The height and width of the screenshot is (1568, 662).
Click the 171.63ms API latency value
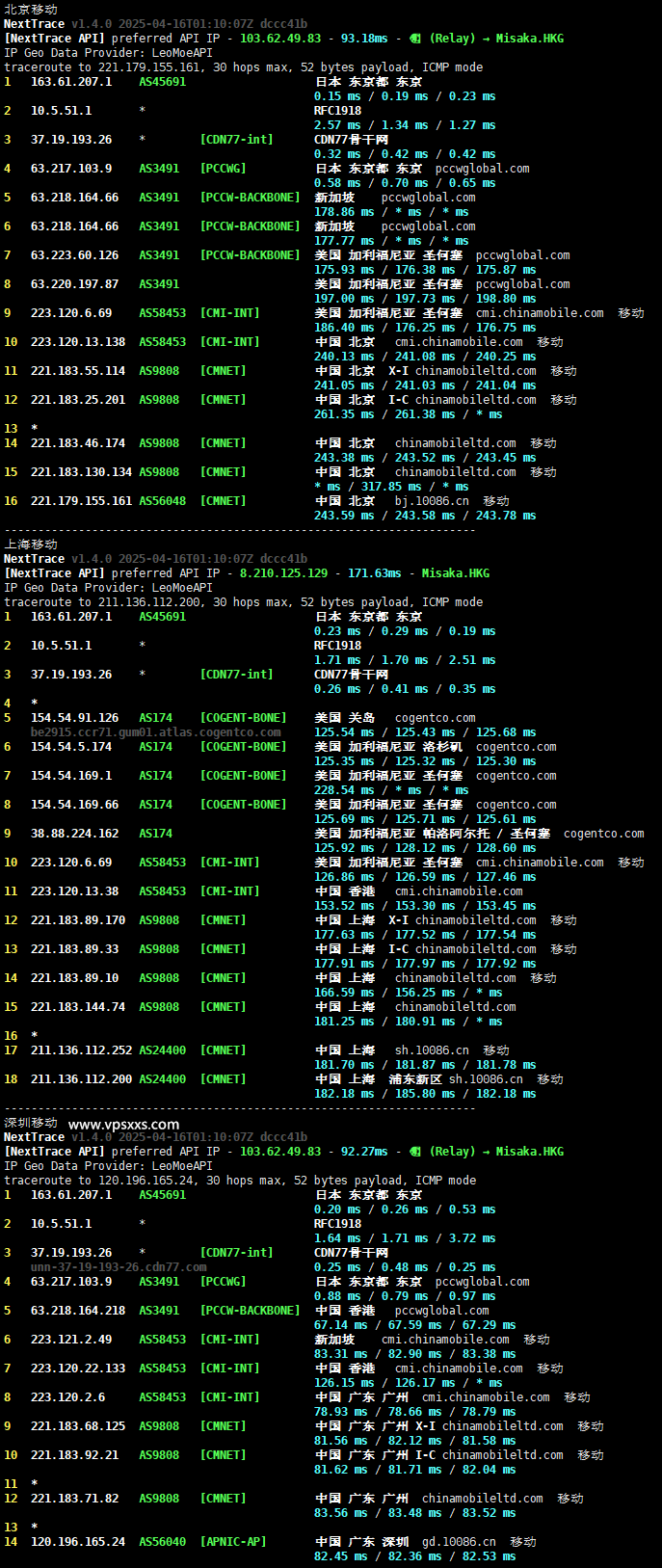375,573
